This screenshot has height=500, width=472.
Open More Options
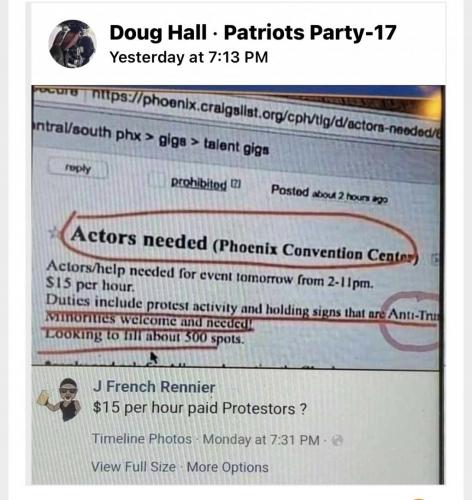228,467
